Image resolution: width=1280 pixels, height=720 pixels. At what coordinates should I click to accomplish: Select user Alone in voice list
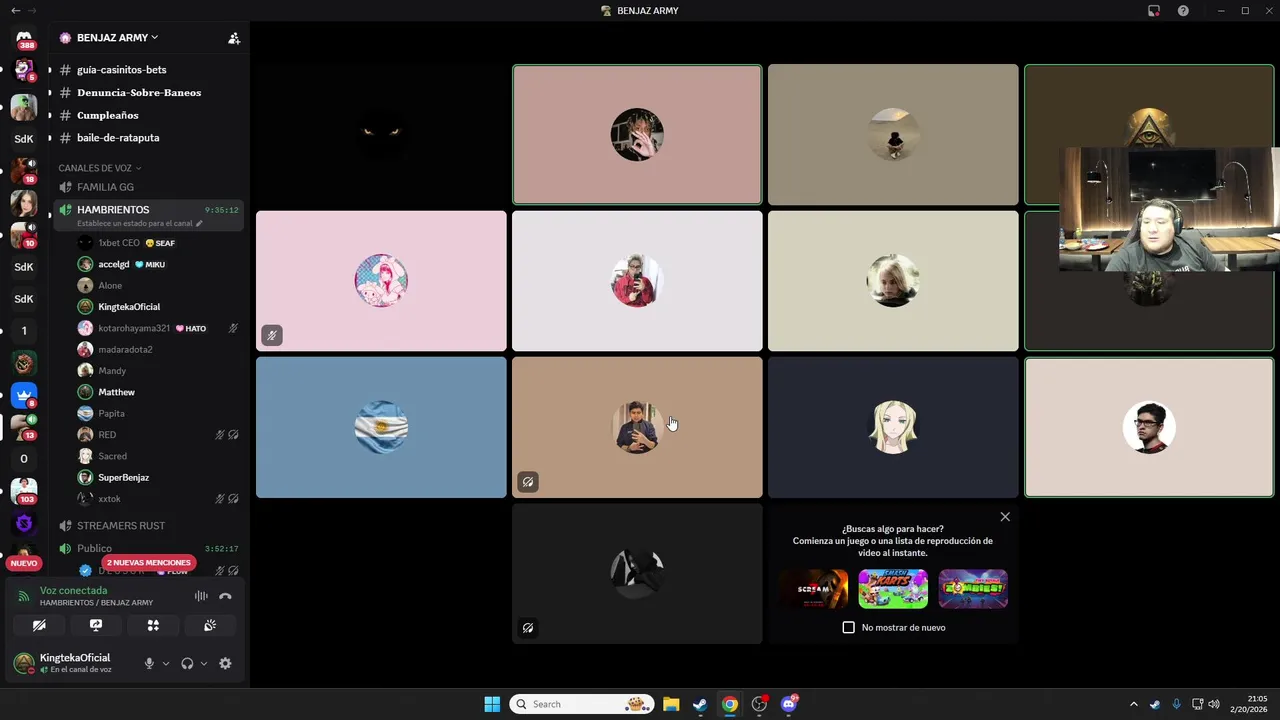(158, 286)
